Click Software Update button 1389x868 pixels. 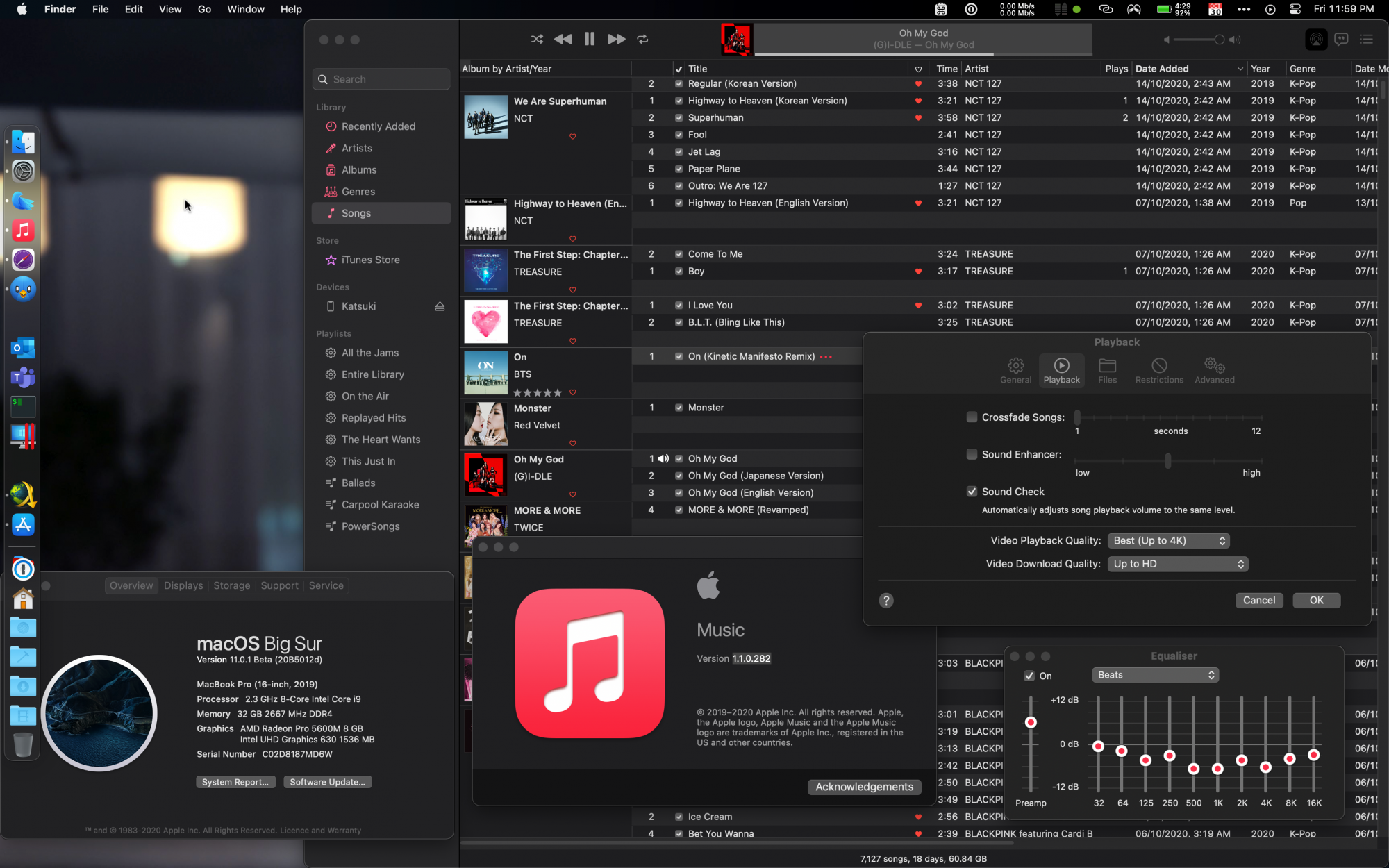click(327, 782)
